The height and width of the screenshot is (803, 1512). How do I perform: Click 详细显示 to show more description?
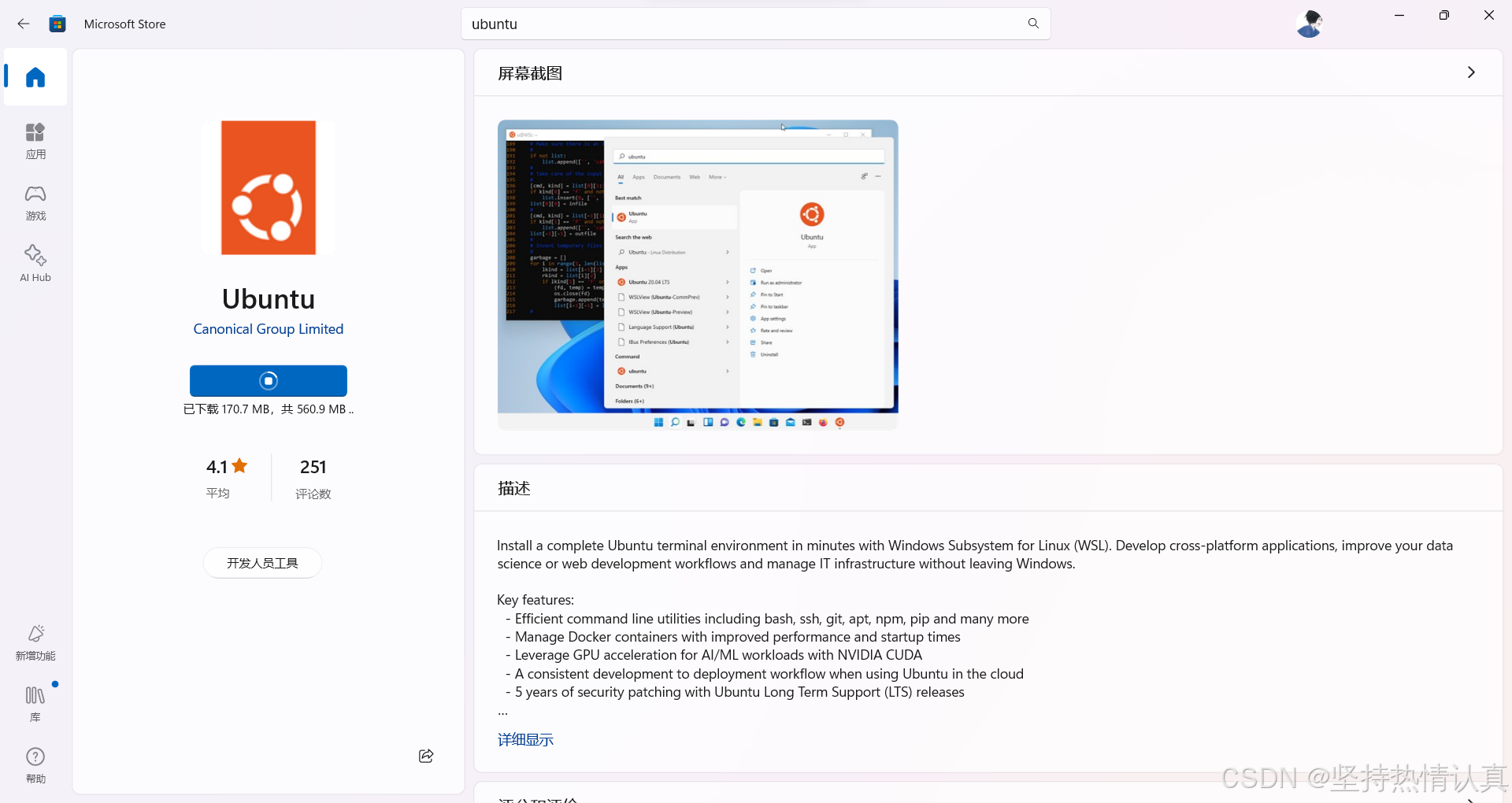pos(525,739)
